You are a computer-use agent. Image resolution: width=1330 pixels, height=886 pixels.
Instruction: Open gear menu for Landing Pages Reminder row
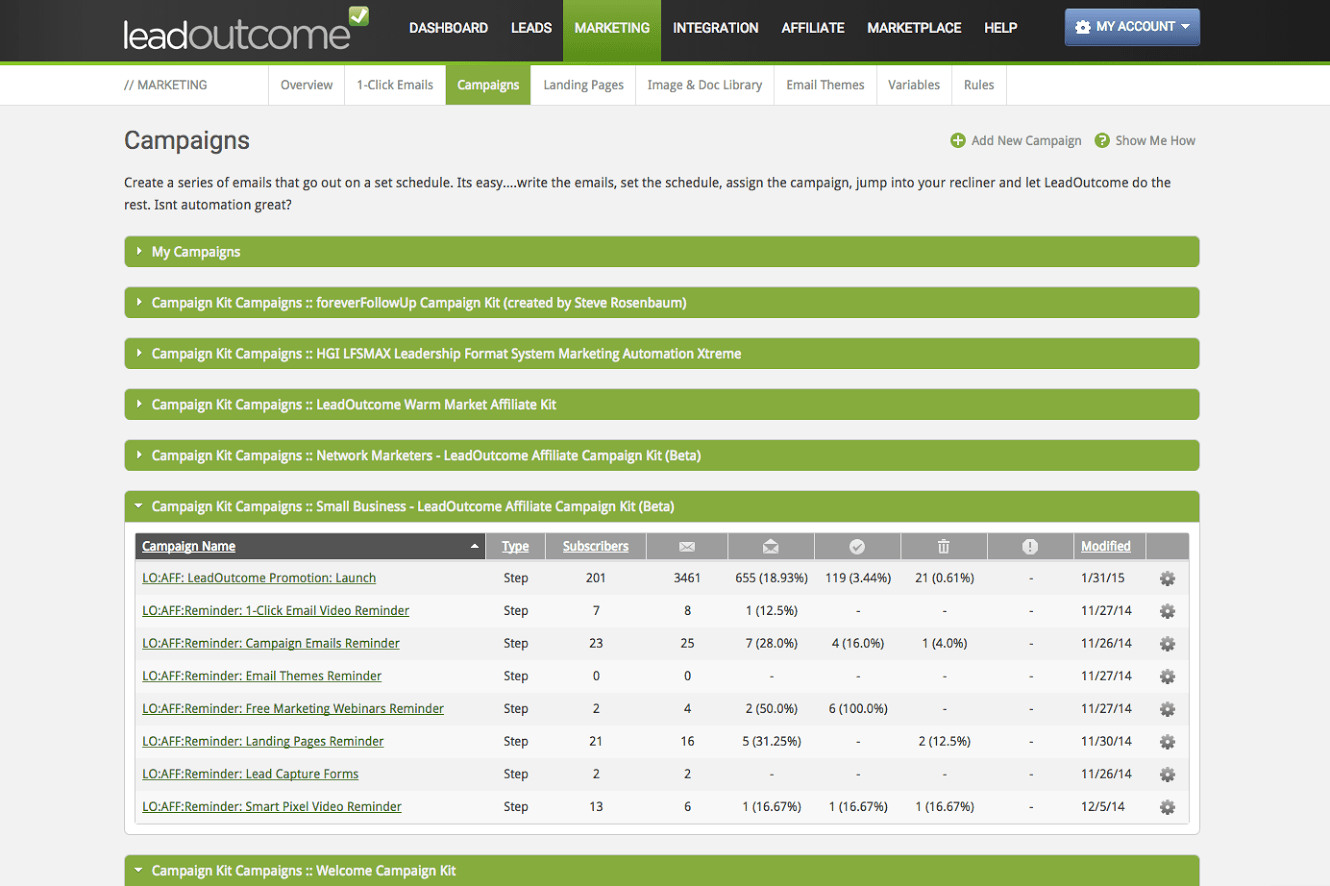[1167, 742]
